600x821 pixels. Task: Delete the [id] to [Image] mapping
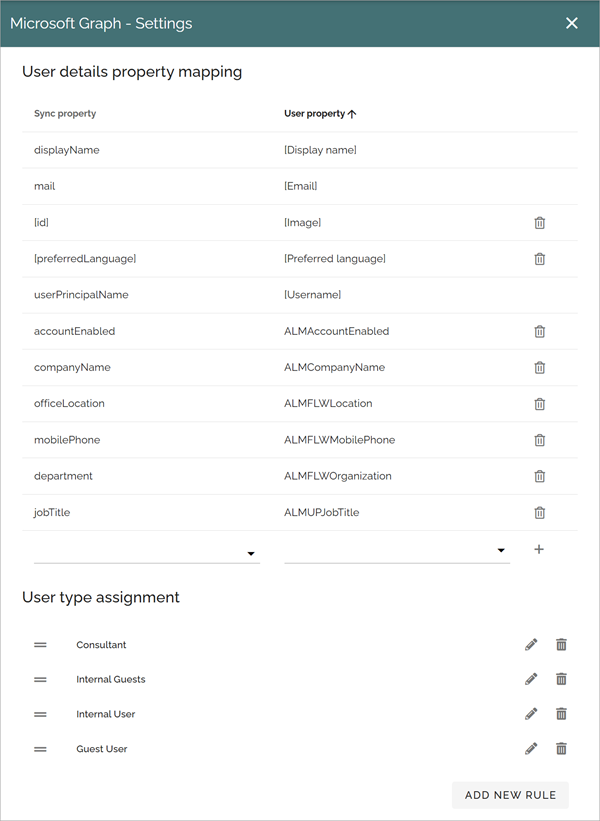[539, 223]
